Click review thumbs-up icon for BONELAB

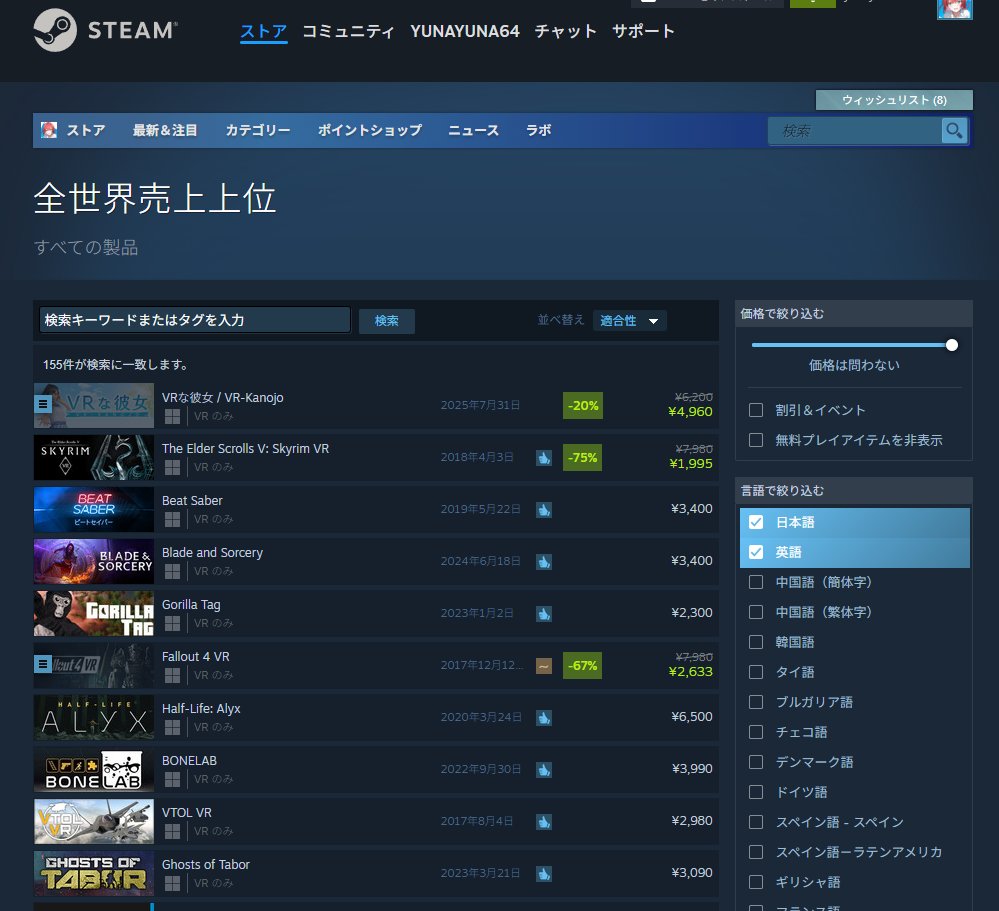(x=543, y=770)
